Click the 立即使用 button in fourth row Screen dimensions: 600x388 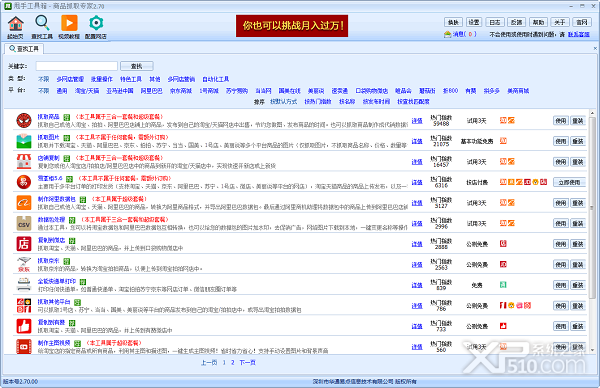(x=569, y=182)
